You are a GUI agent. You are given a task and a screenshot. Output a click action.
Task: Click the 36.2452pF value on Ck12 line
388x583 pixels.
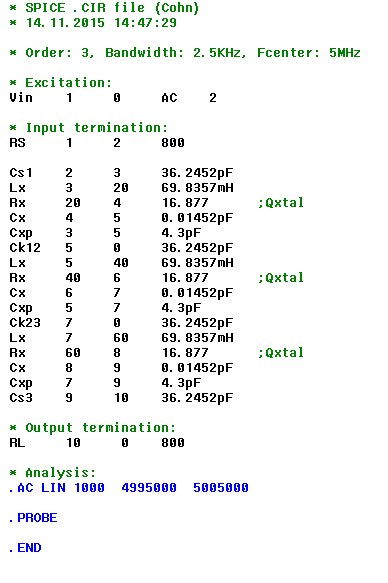197,248
